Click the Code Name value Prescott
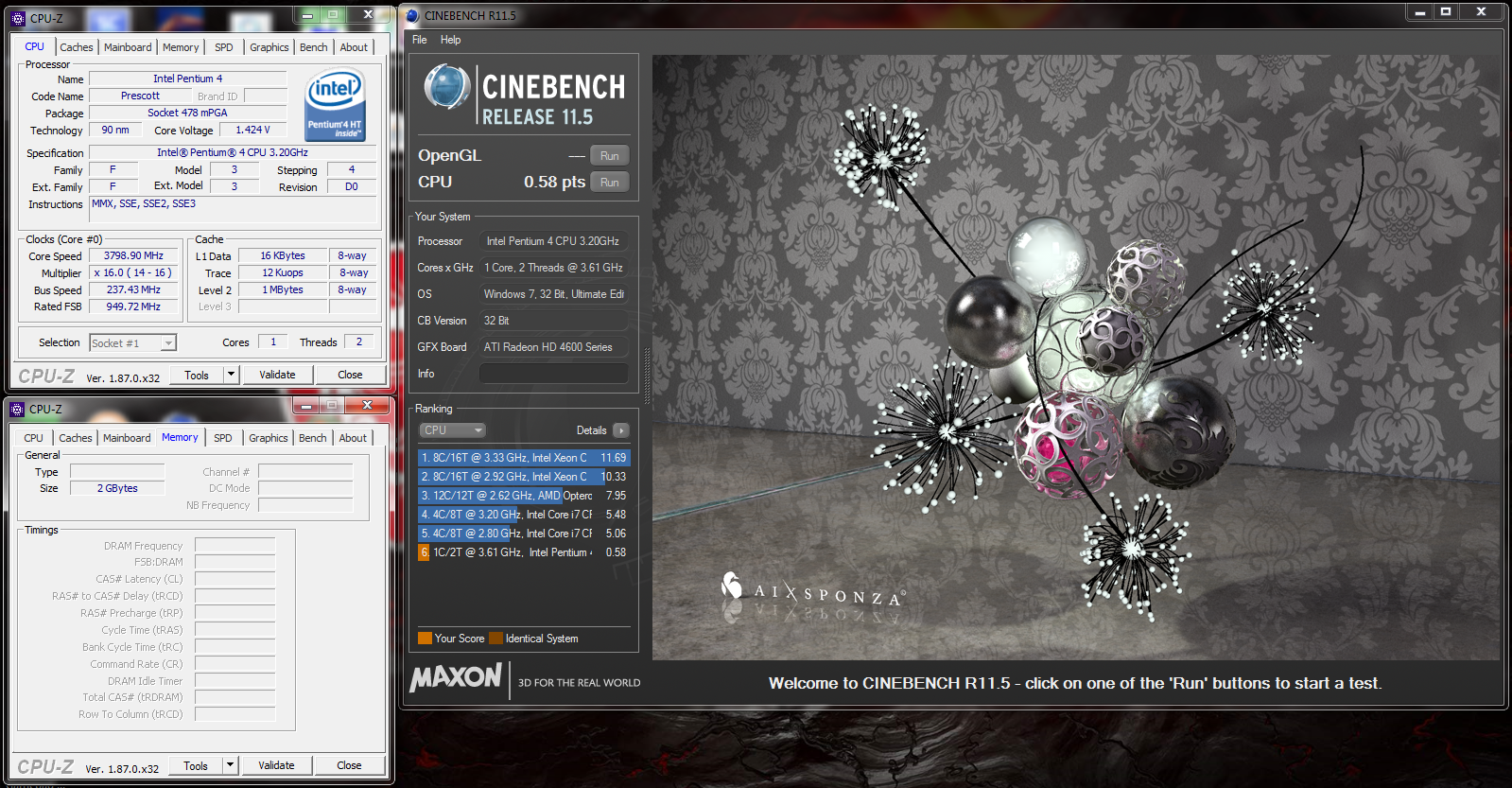Screen dimensions: 1512x788 pos(140,96)
